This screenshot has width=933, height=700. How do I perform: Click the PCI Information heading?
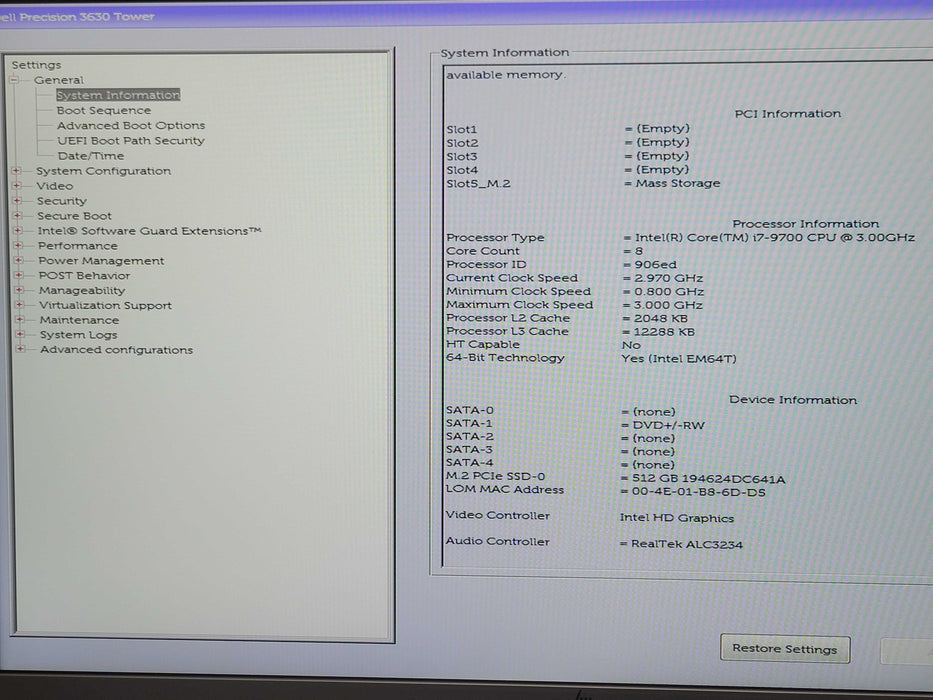tap(788, 114)
